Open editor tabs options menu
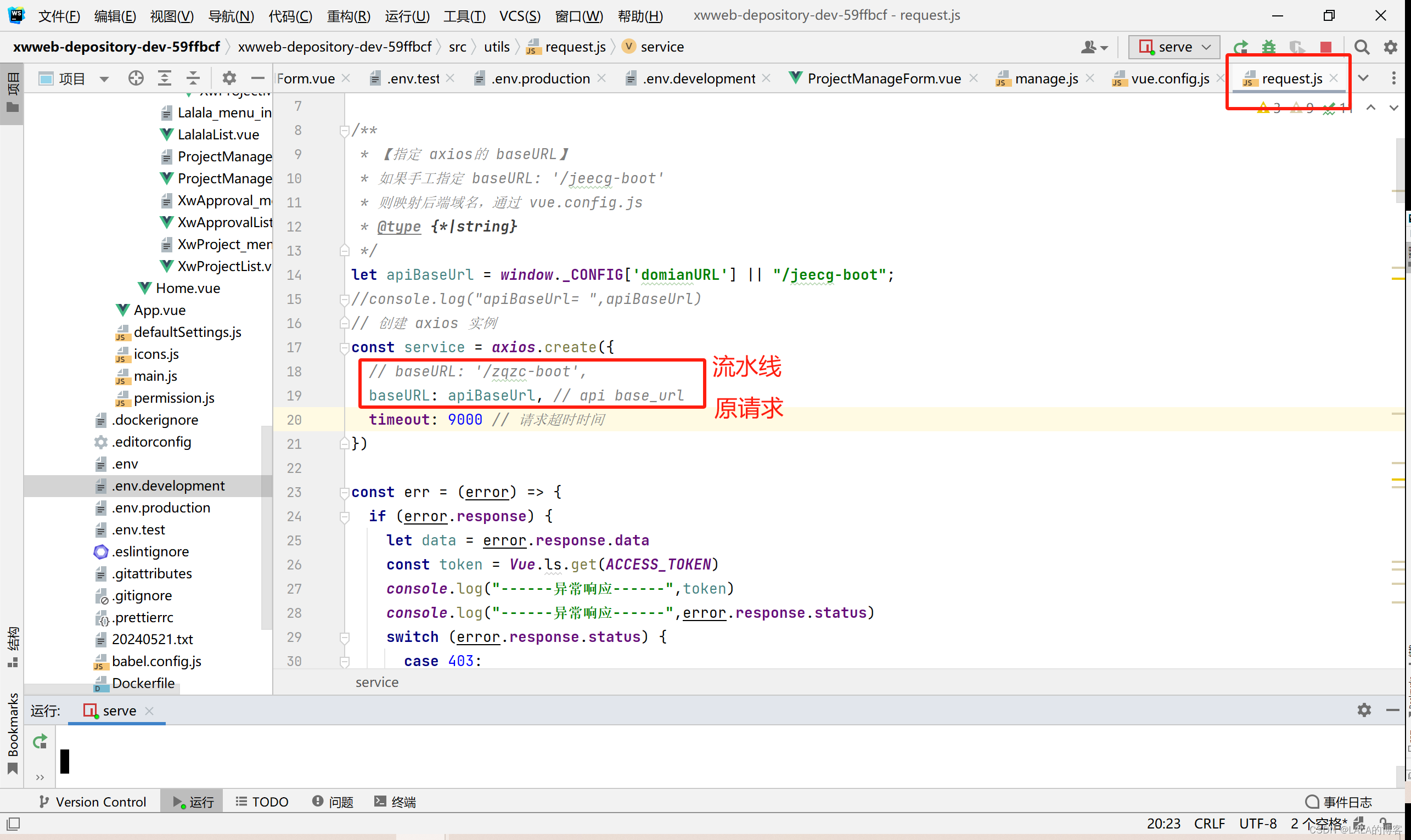Viewport: 1411px width, 840px height. point(1394,78)
